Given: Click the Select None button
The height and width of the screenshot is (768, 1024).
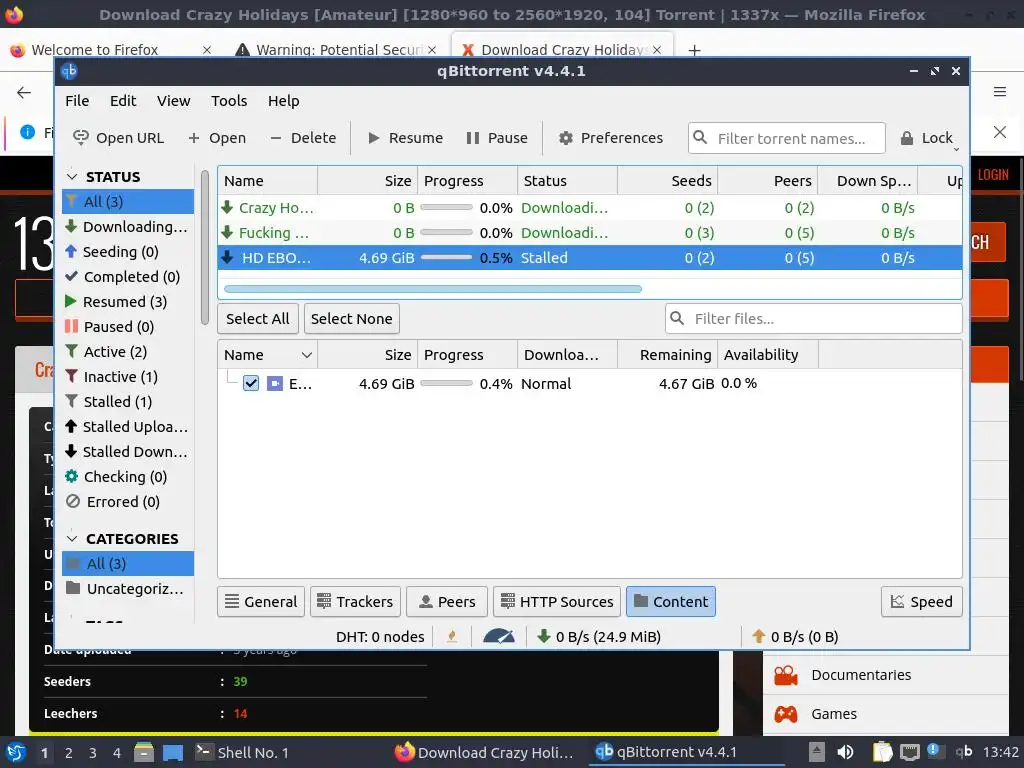Looking at the screenshot, I should coord(351,319).
